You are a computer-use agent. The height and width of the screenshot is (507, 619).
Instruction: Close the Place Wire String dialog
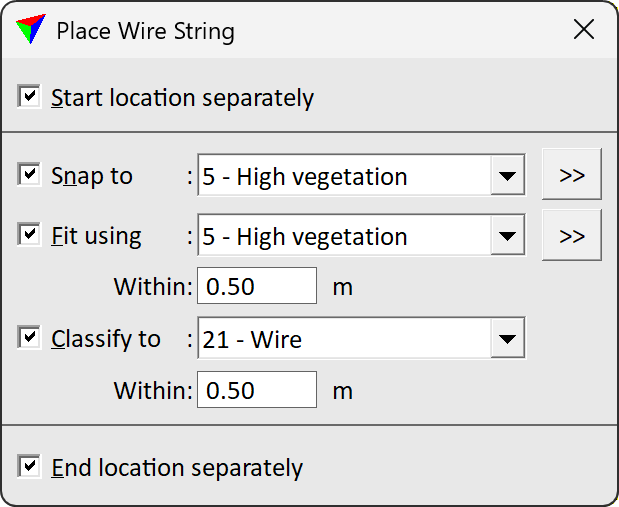click(583, 30)
